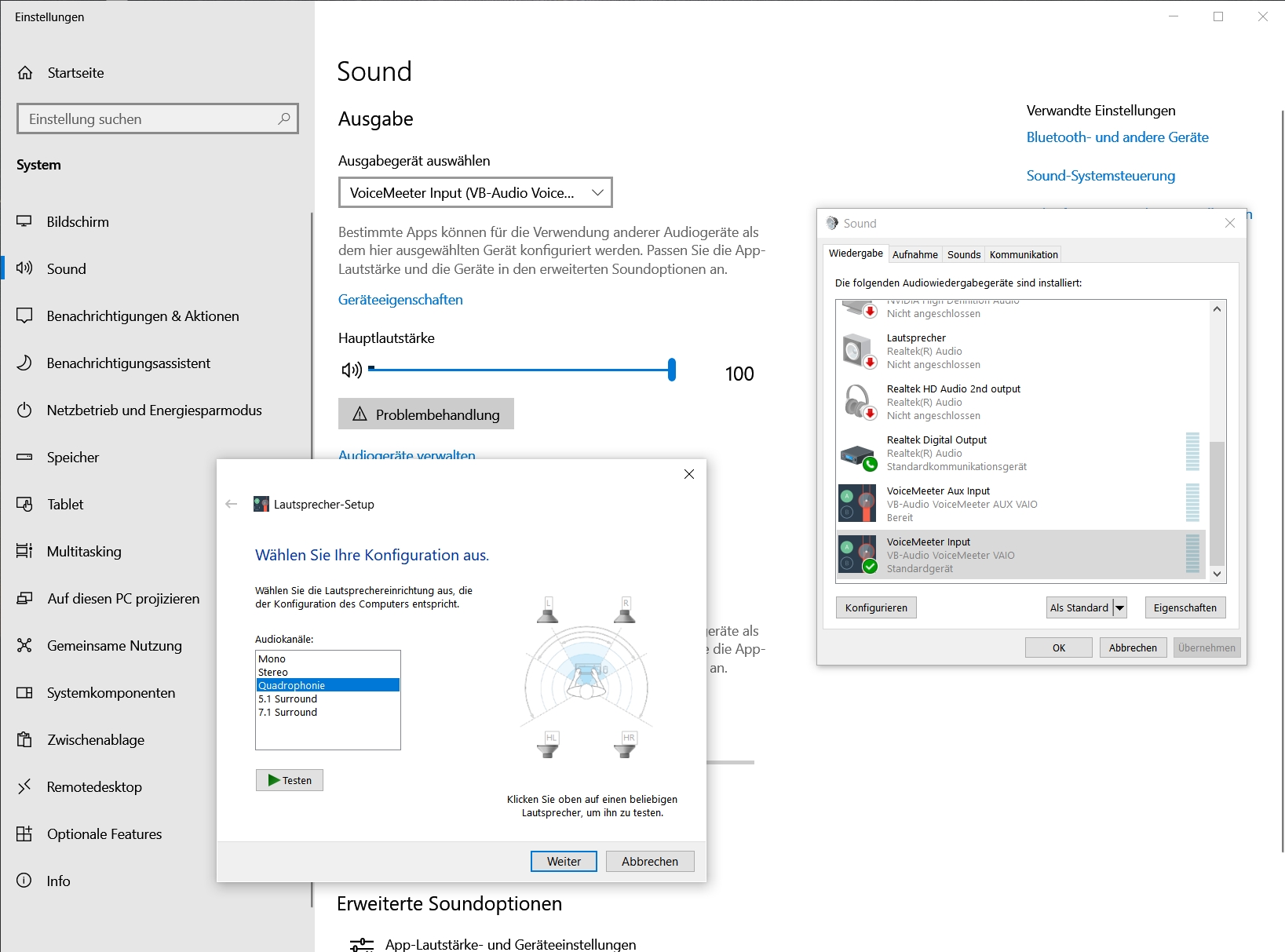Test the front left L speaker
This screenshot has width=1285, height=952.
pyautogui.click(x=548, y=610)
